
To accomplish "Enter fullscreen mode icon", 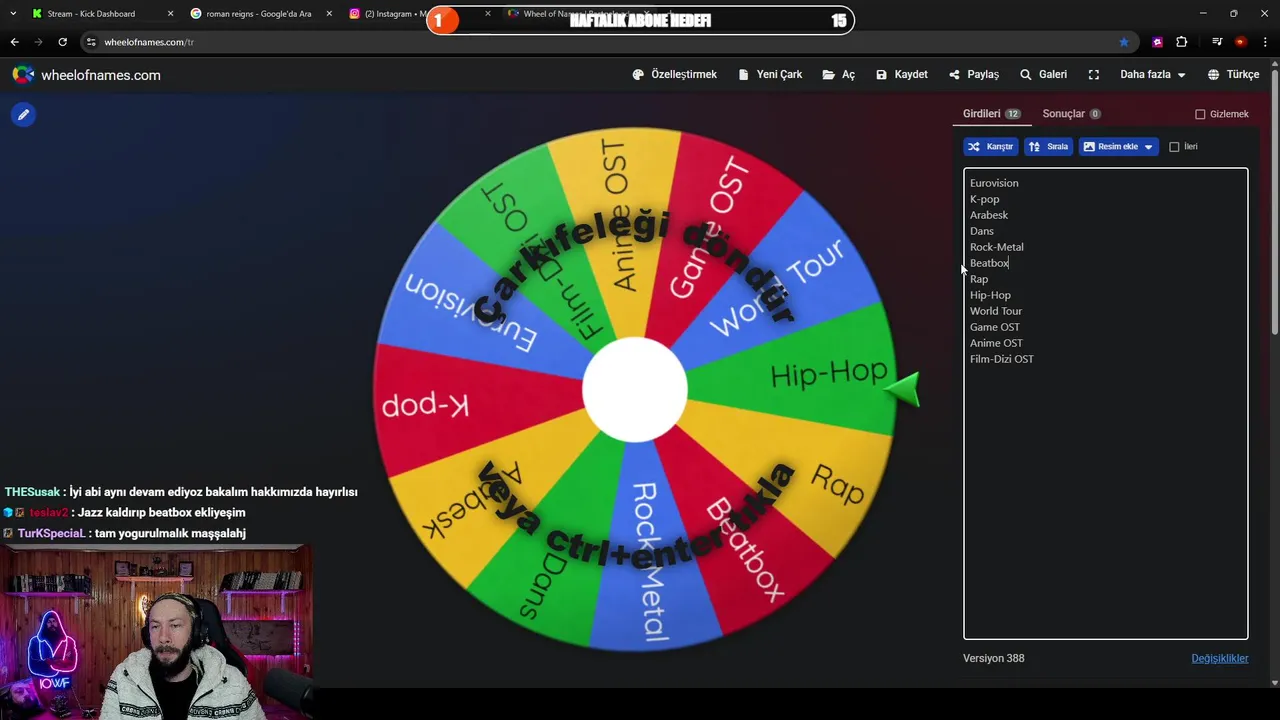I will 1094,75.
